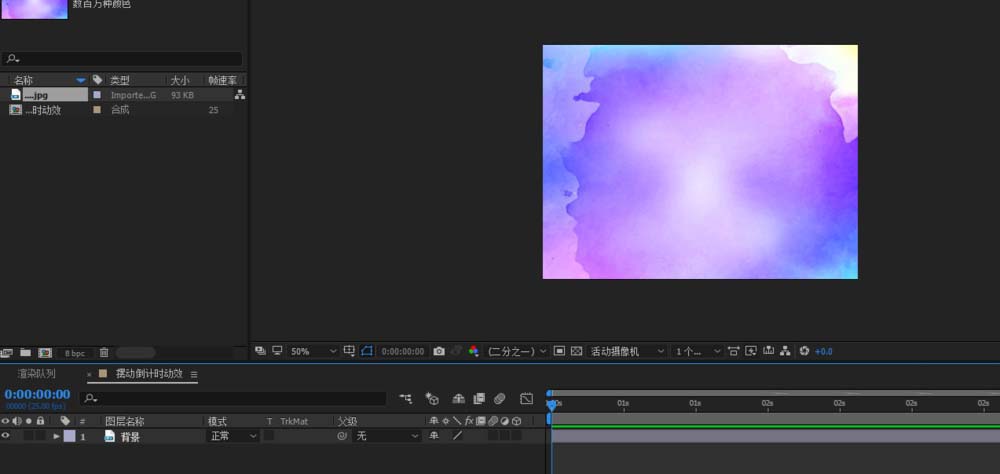Click the 背景 layer parent pick whip
1000x474 pixels.
click(342, 436)
